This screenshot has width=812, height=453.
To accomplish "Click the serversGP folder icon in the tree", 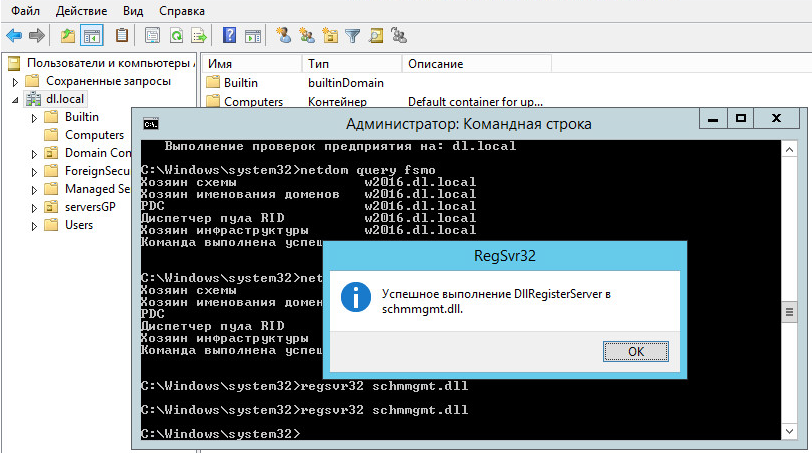I will (51, 207).
